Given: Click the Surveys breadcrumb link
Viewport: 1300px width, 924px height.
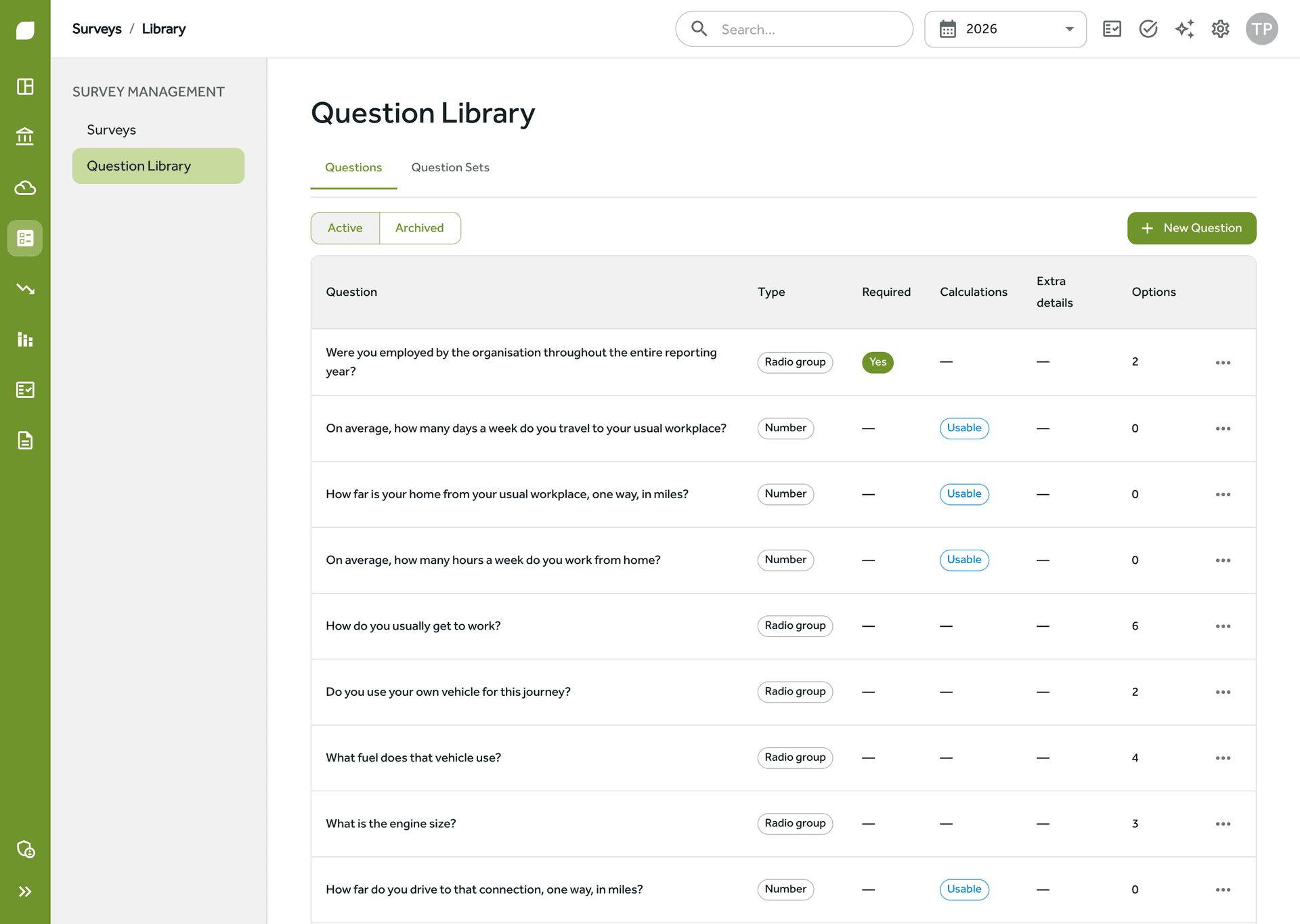Looking at the screenshot, I should [97, 29].
